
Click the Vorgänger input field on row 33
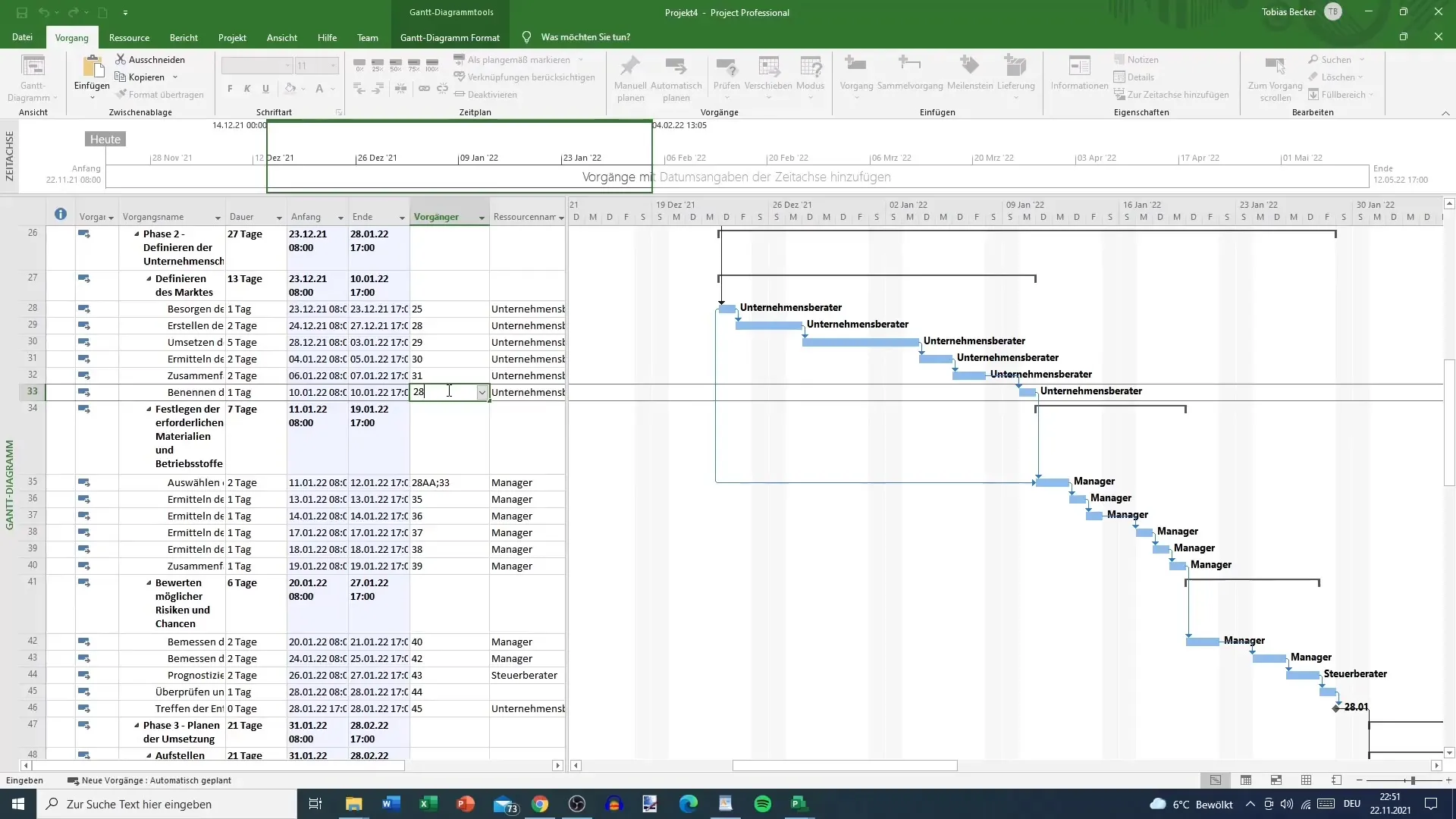click(448, 392)
